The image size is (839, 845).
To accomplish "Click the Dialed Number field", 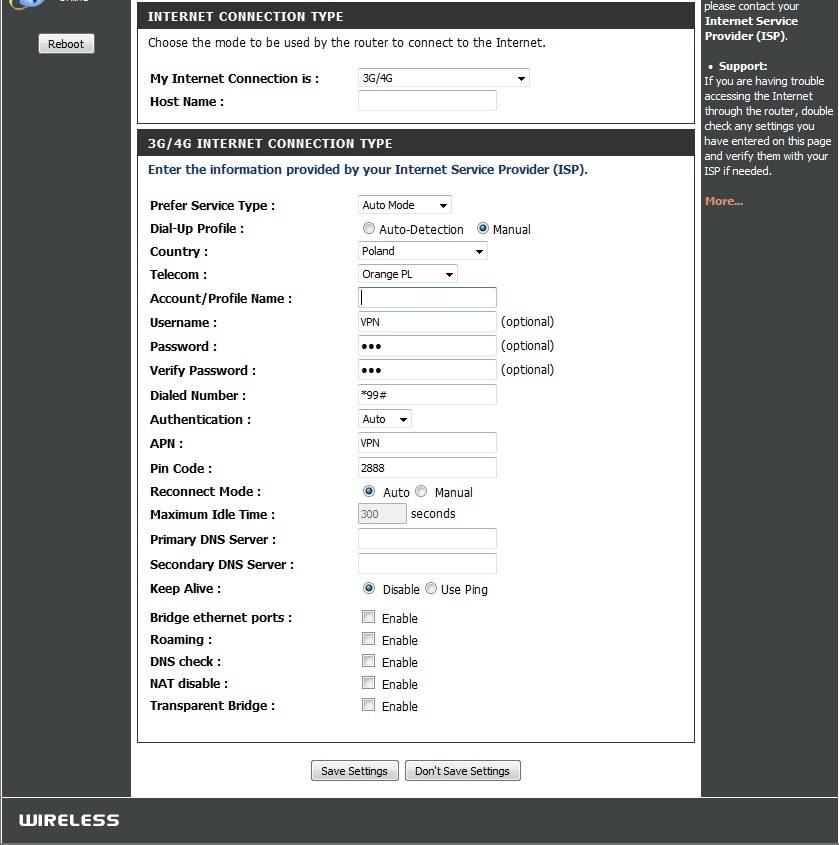I will tap(427, 394).
